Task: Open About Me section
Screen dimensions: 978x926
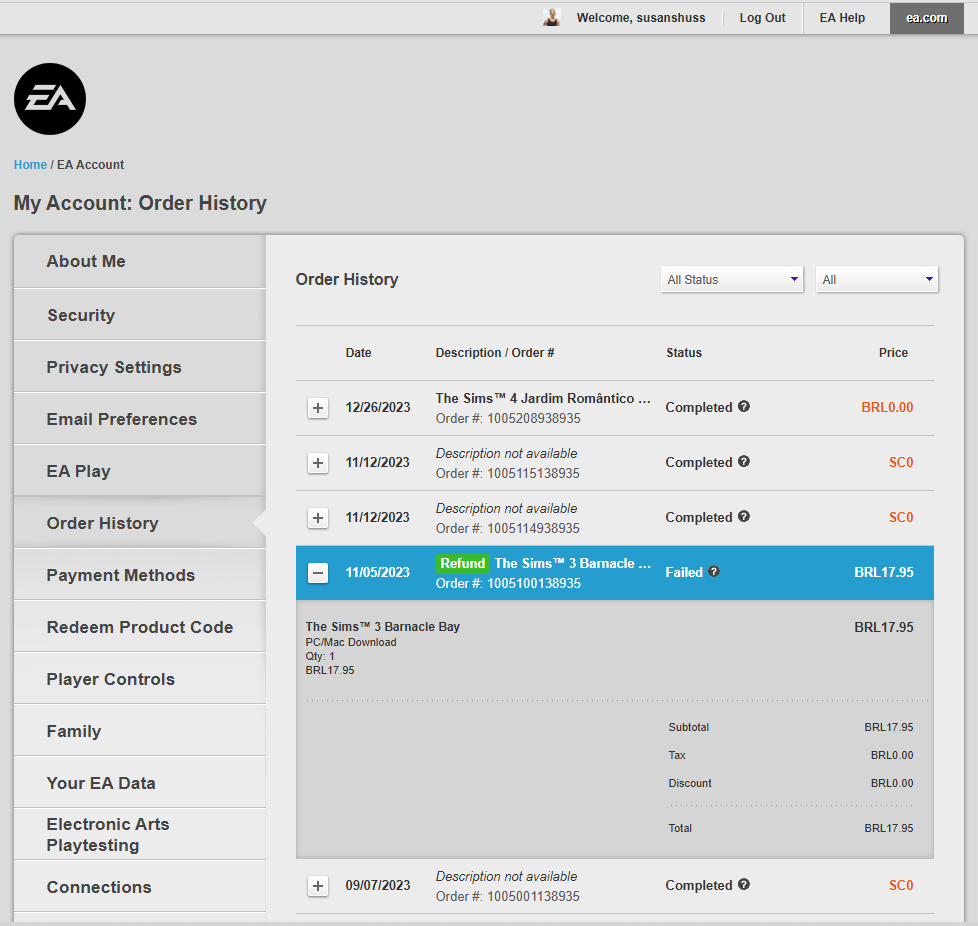Action: [x=140, y=261]
